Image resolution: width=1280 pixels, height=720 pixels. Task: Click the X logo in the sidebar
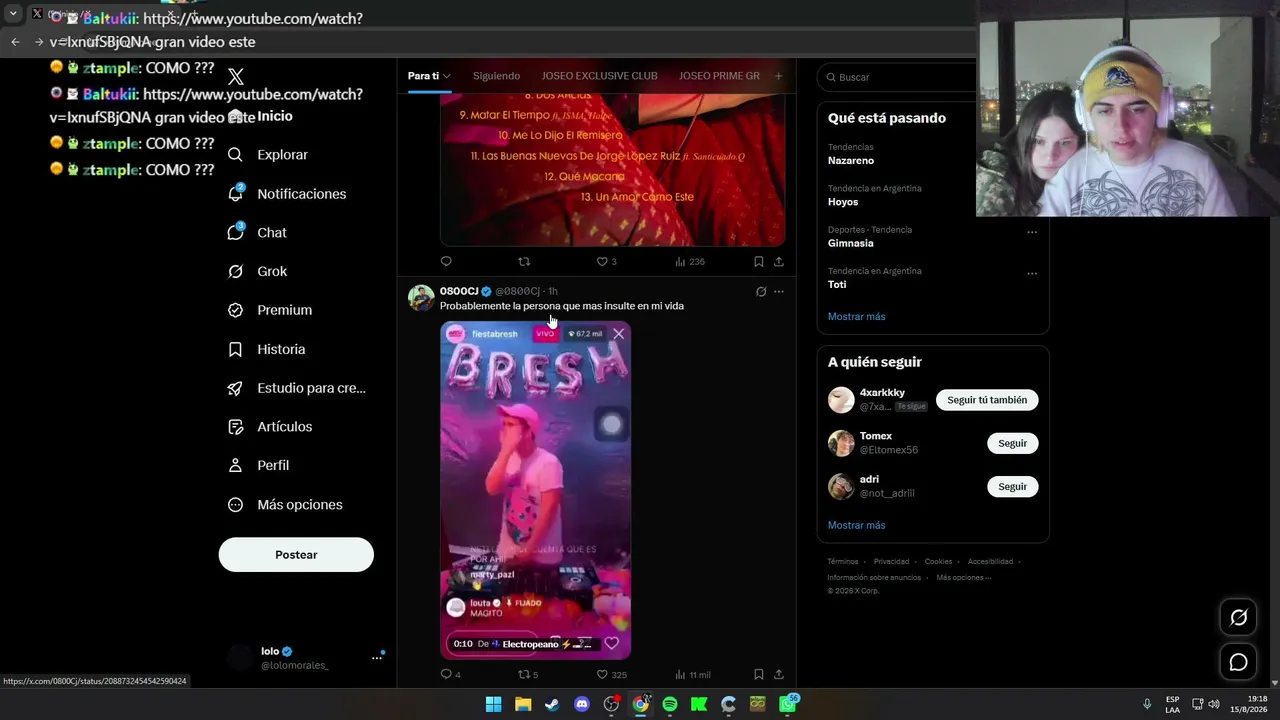tap(236, 77)
